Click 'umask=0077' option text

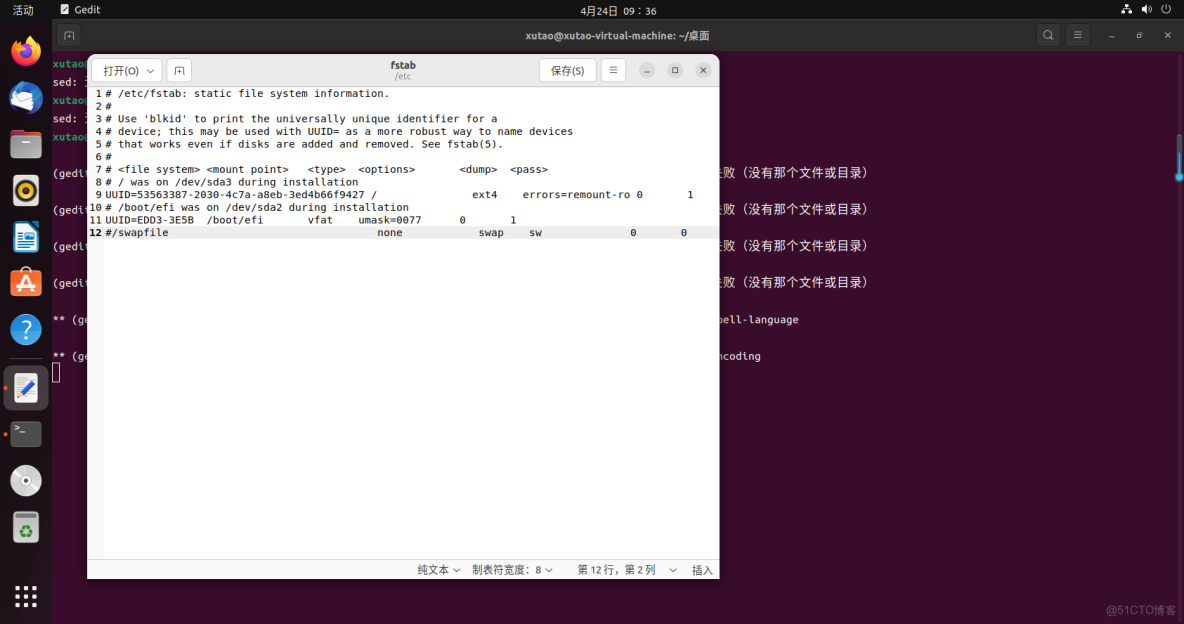[x=390, y=220]
